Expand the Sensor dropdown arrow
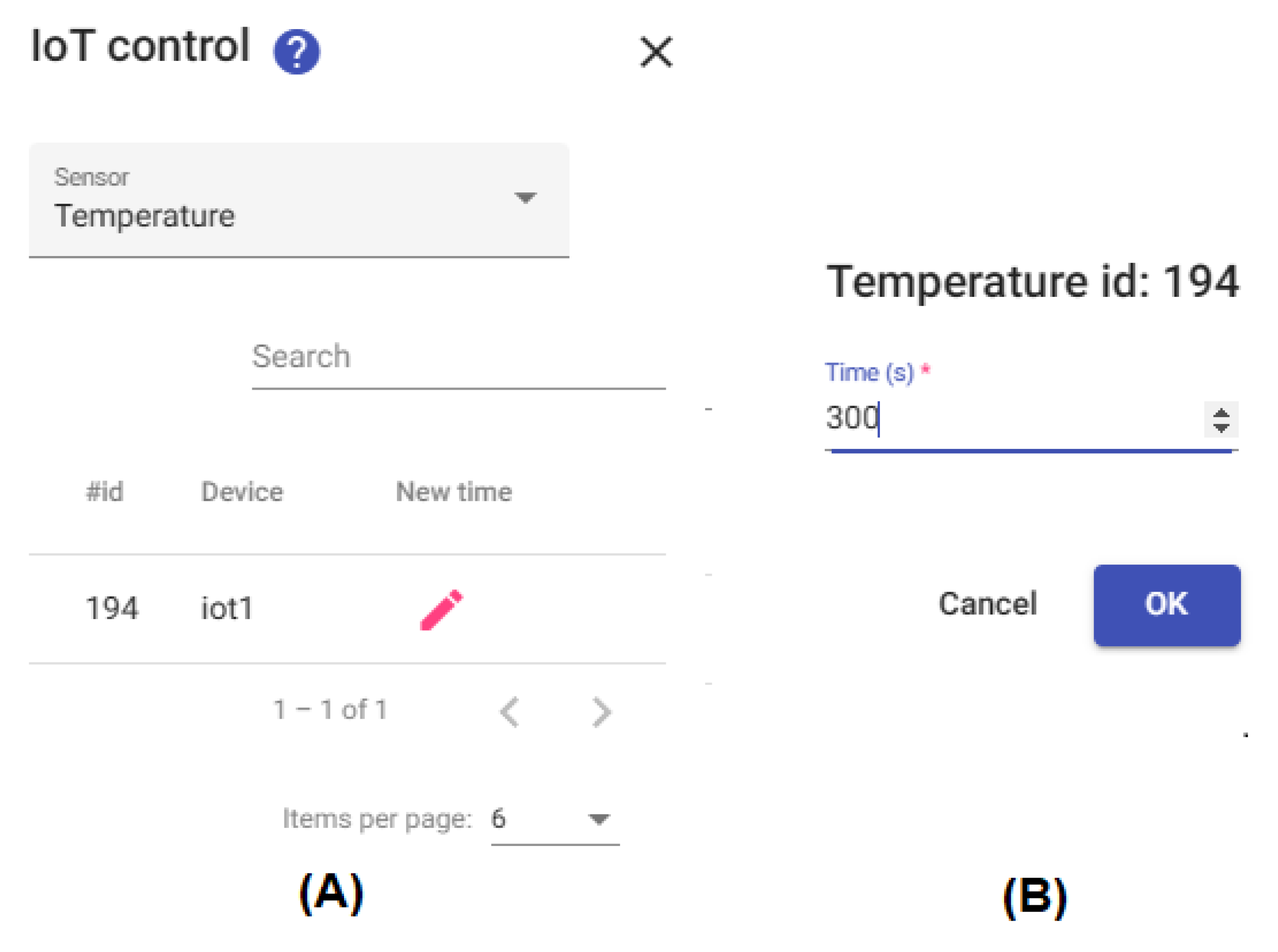 click(525, 198)
